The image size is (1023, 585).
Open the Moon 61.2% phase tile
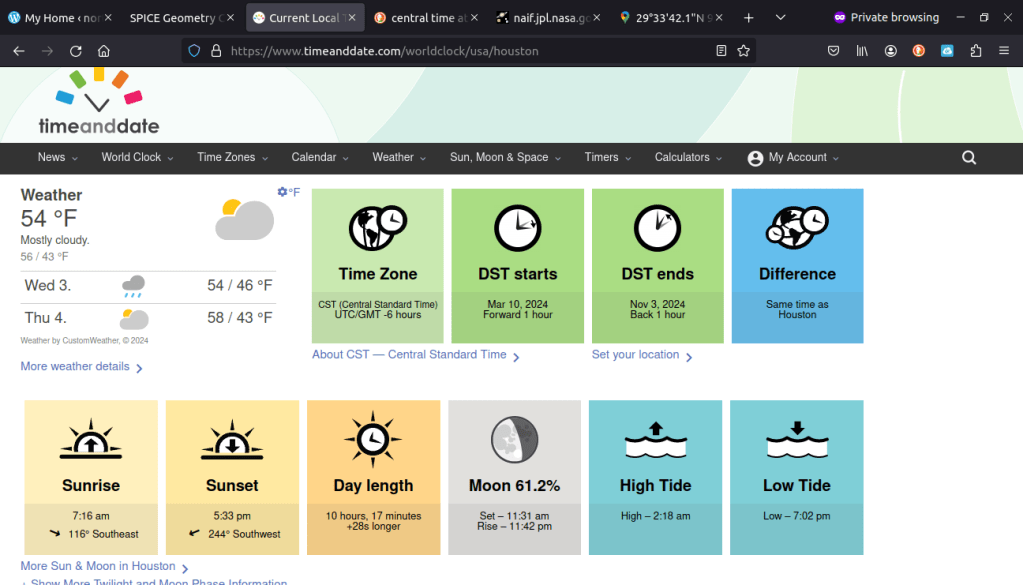[514, 476]
